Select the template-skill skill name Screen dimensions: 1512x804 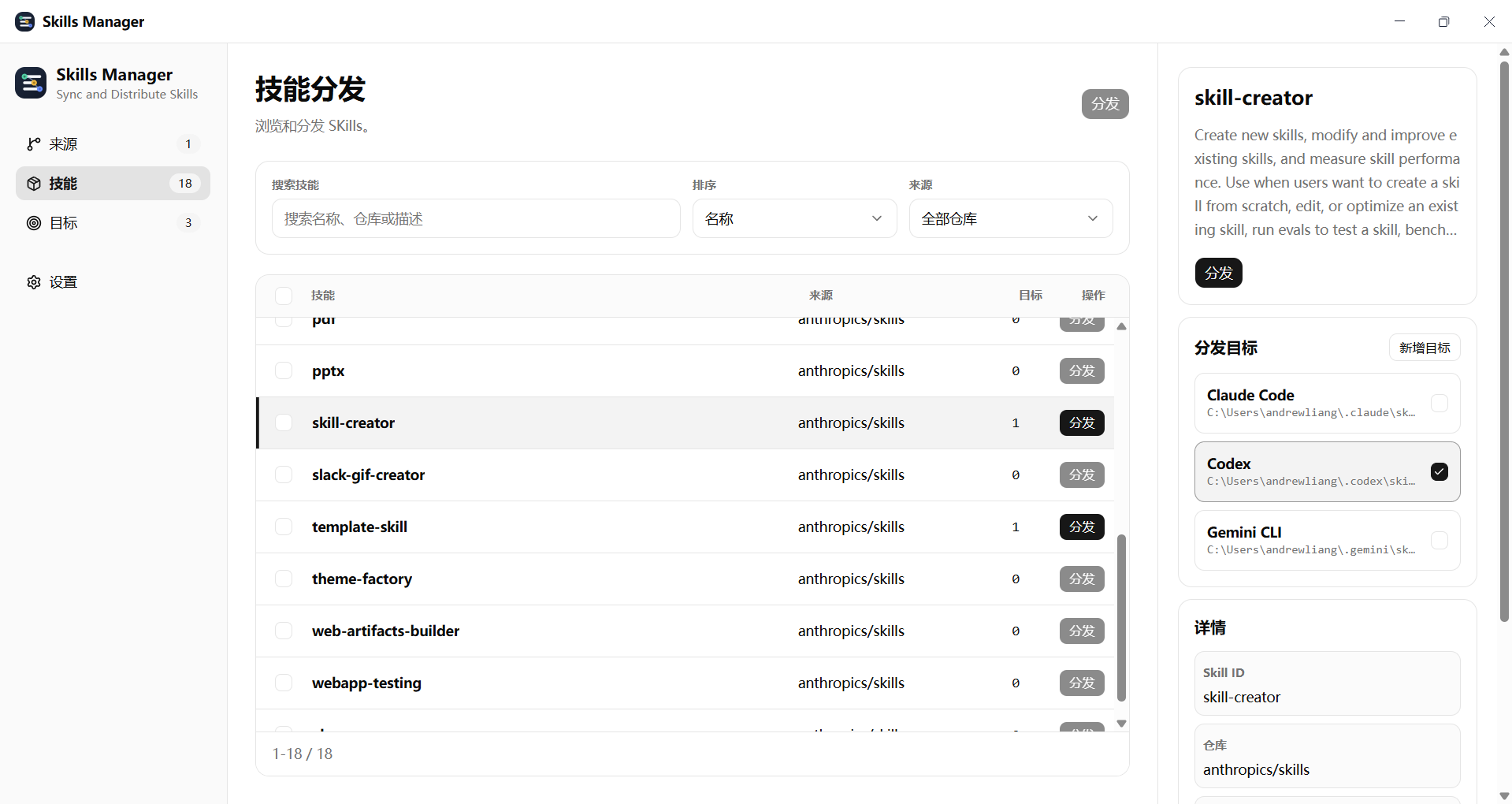[x=359, y=527]
